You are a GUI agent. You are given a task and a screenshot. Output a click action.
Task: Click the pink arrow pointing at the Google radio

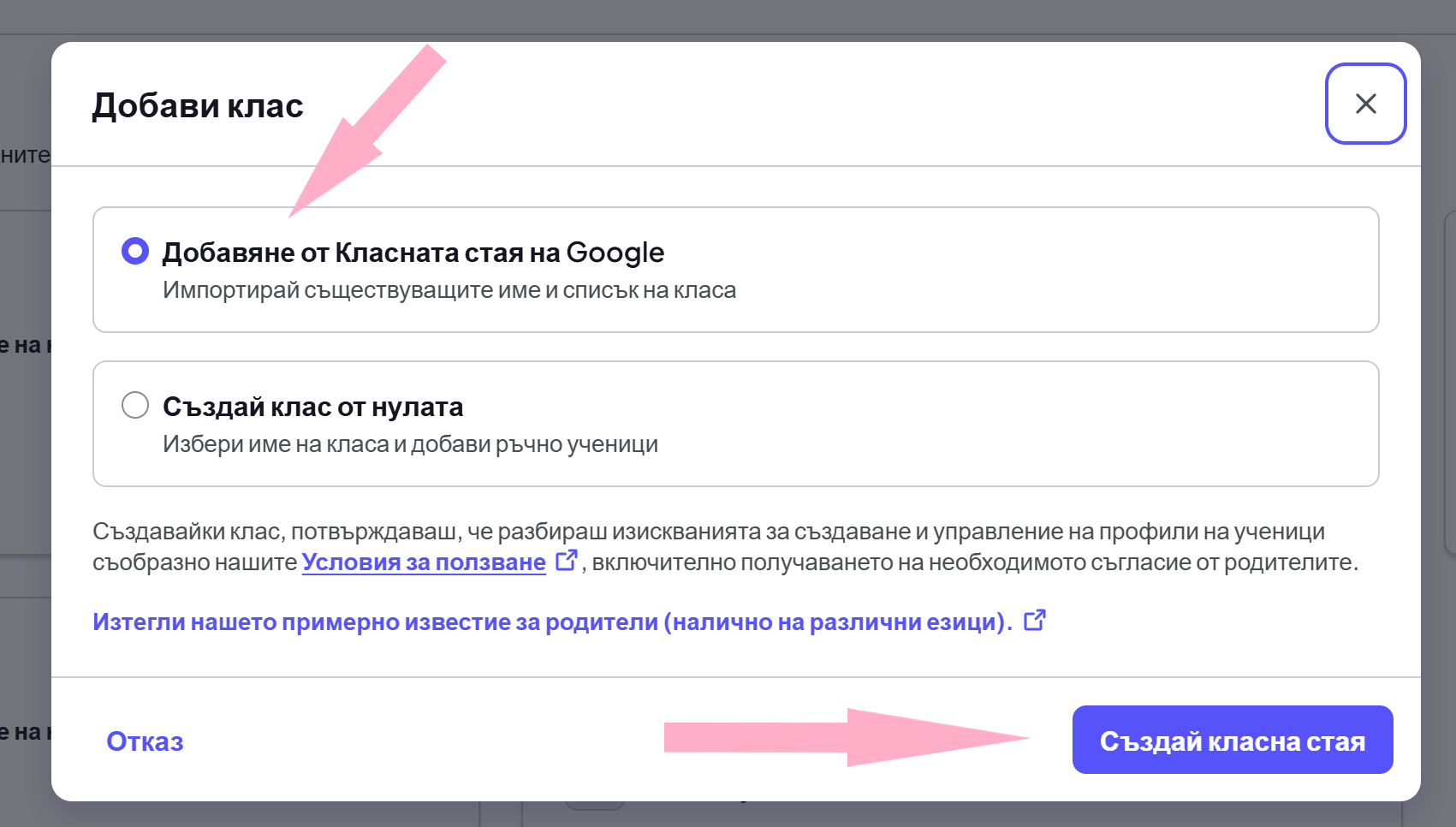tap(368, 130)
